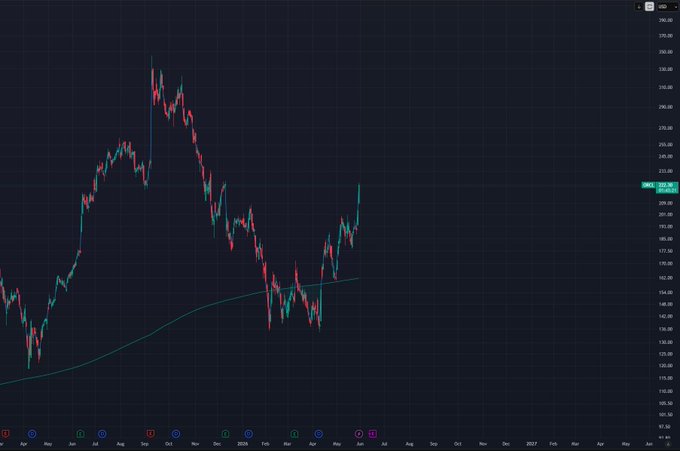Viewport: 680px width, 451px height.
Task: Click the 2026 year label on time axis
Action: click(x=242, y=444)
